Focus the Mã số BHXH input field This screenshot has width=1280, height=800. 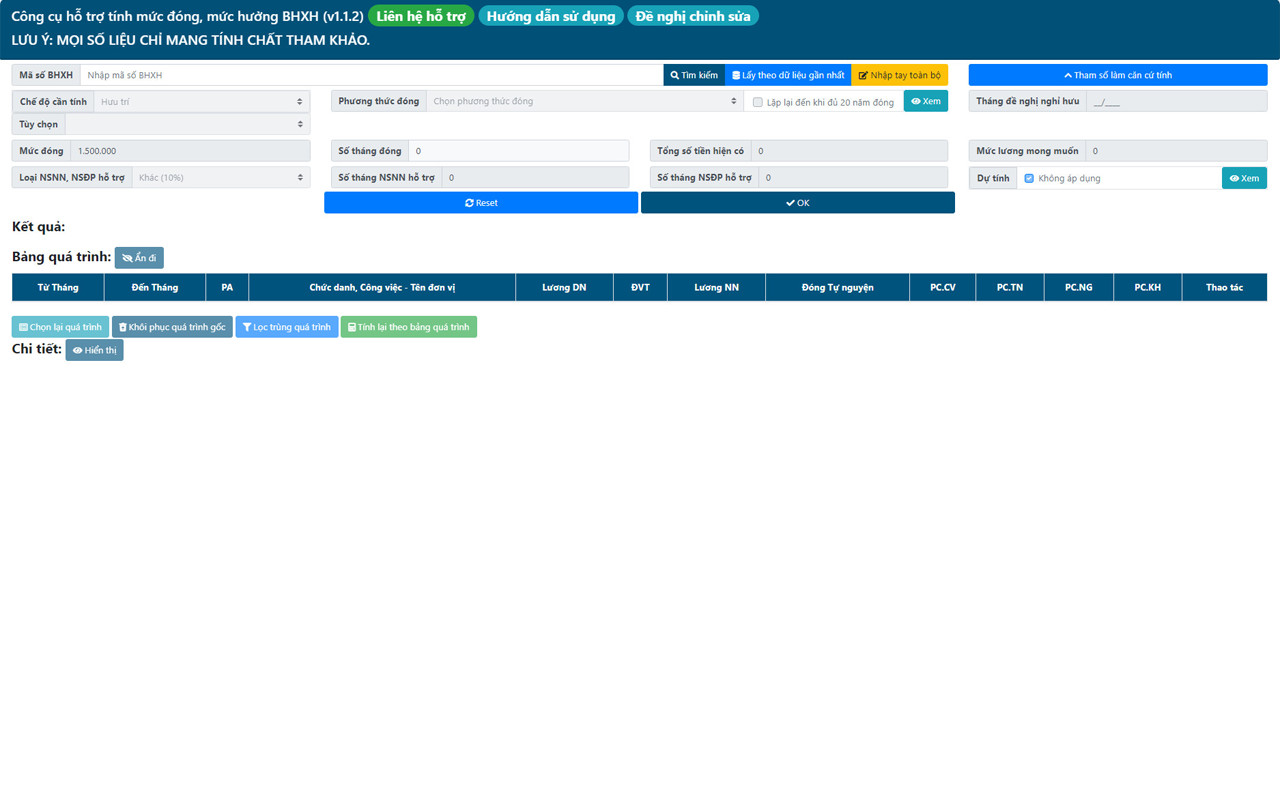tap(371, 75)
